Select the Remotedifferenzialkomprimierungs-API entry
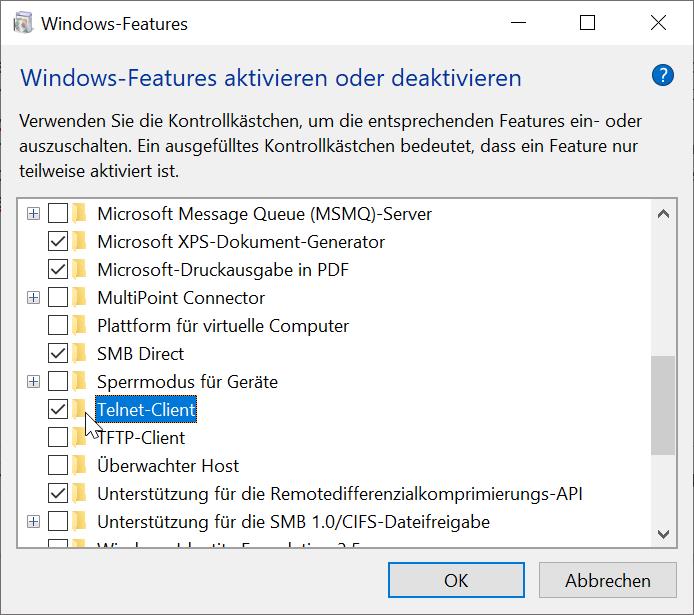This screenshot has height=615, width=694. pyautogui.click(x=339, y=493)
